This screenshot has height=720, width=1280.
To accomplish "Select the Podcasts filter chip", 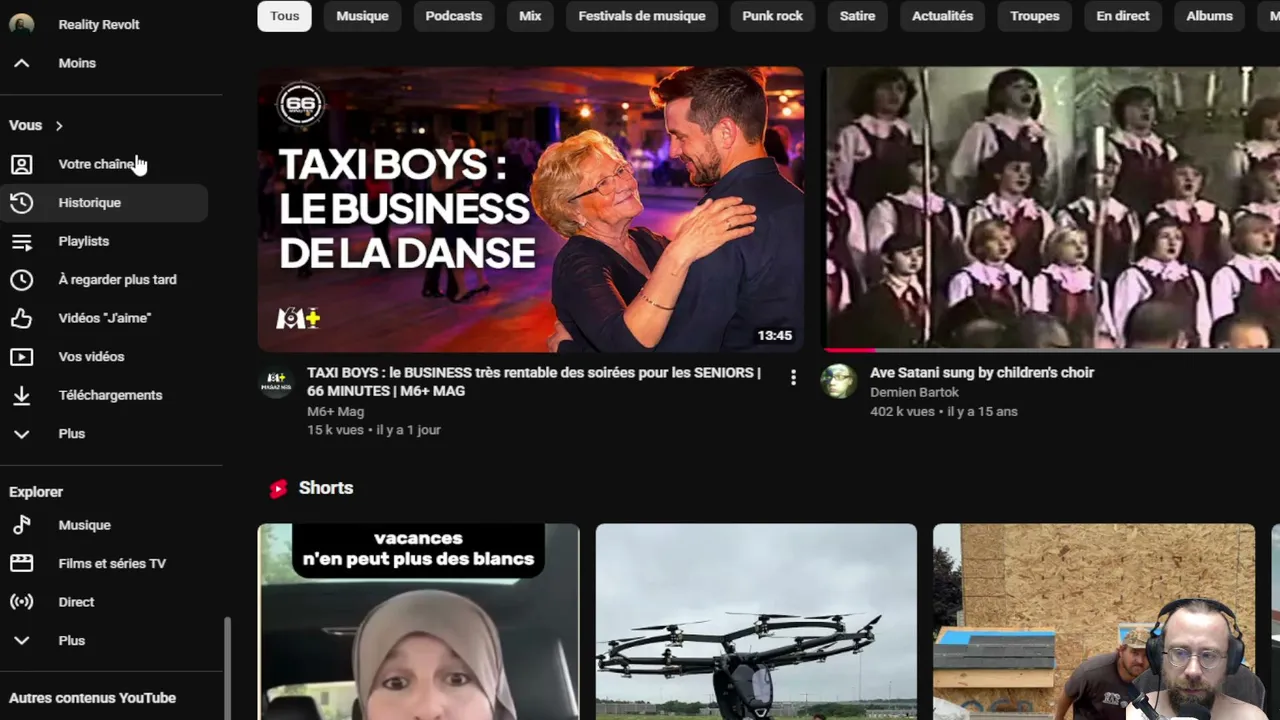I will pyautogui.click(x=454, y=16).
